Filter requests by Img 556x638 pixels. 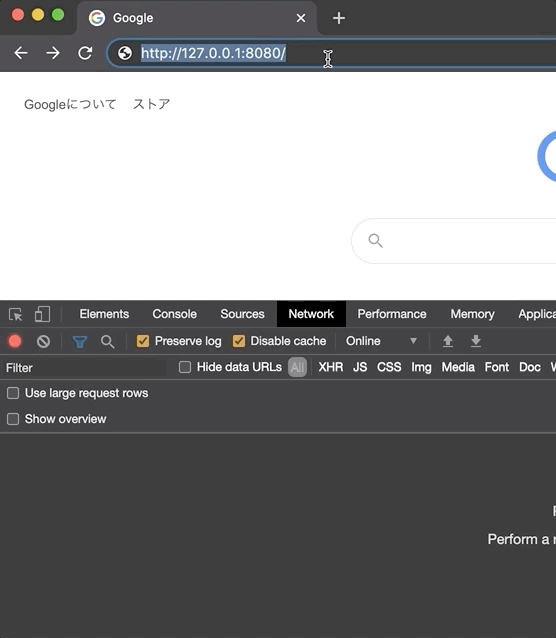(x=421, y=368)
